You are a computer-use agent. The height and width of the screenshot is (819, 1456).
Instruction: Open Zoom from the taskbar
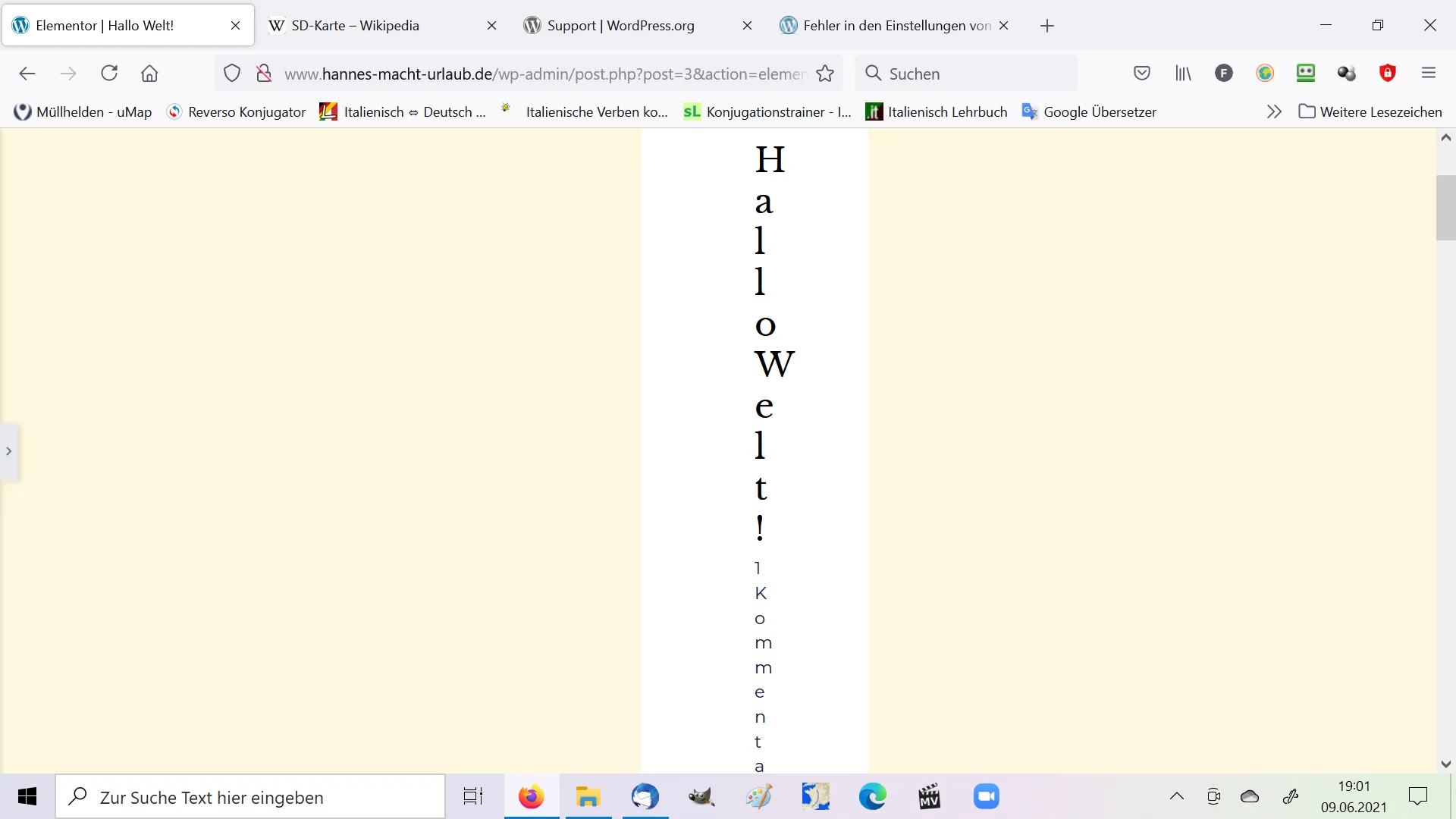986,796
